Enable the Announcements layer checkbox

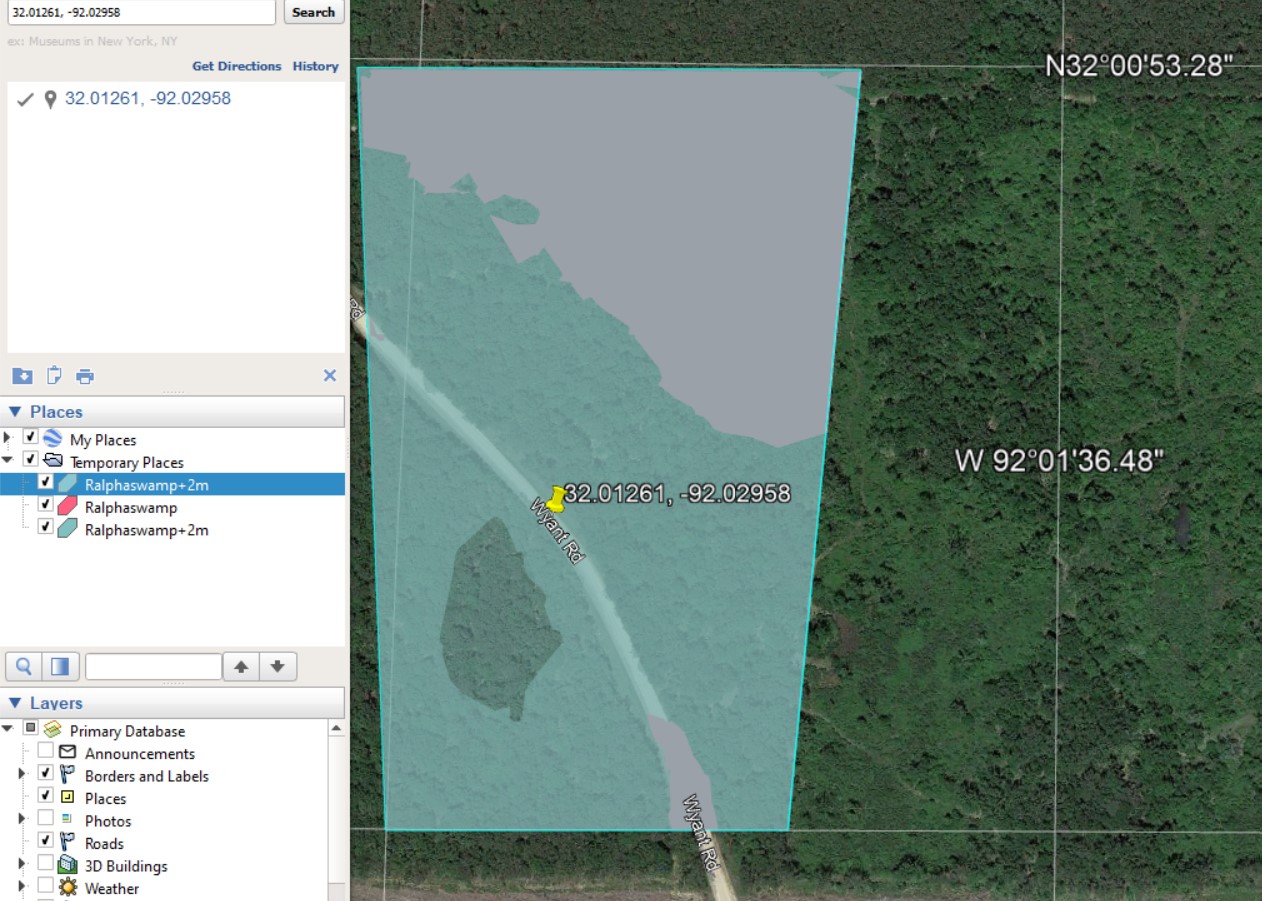click(45, 751)
